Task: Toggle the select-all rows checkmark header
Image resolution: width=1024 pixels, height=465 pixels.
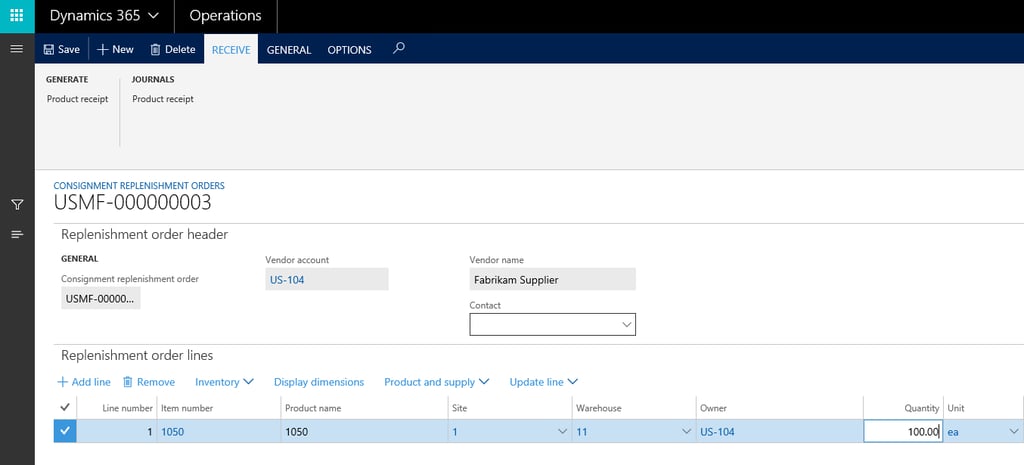Action: [65, 408]
